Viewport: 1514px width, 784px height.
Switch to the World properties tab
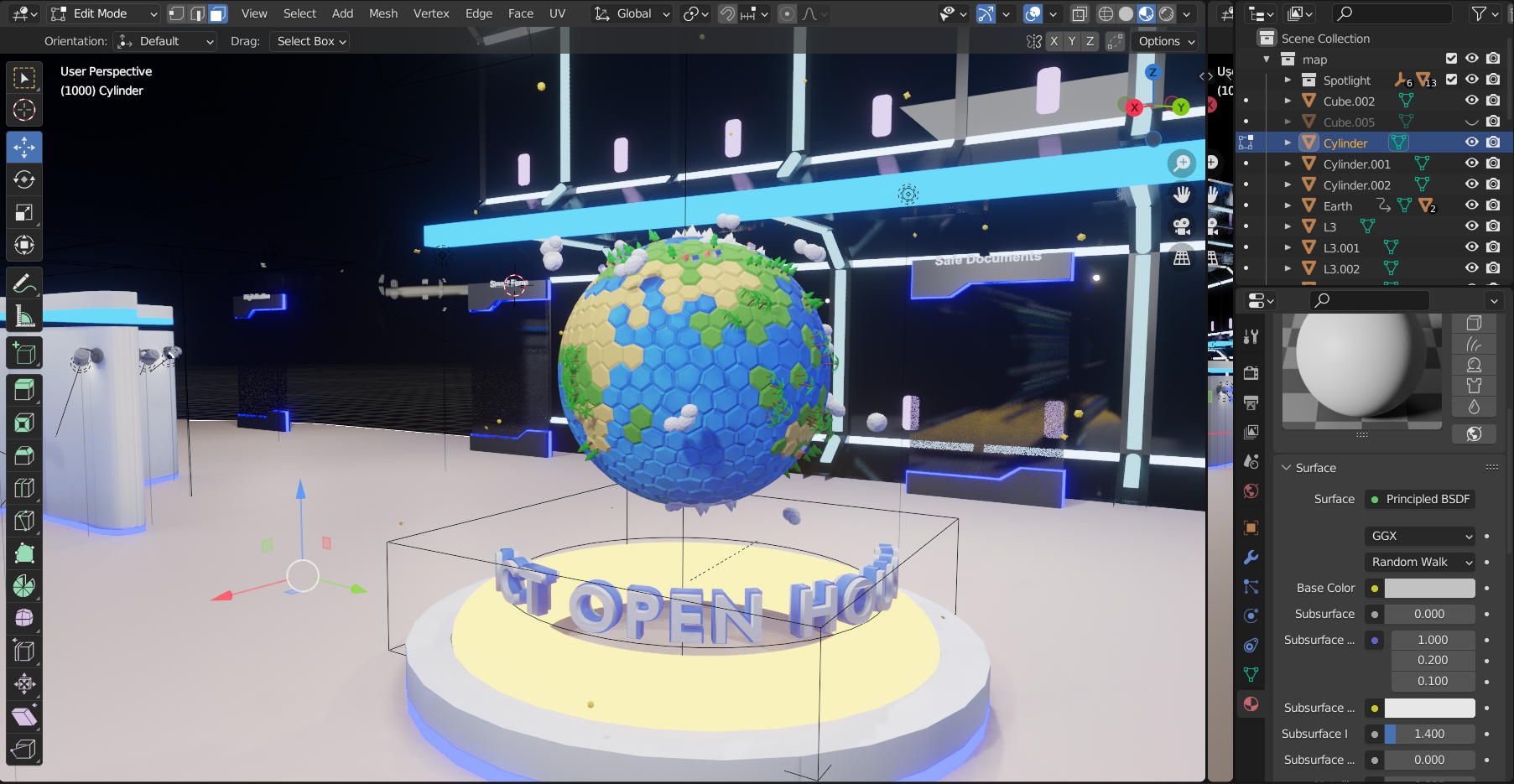click(1251, 491)
